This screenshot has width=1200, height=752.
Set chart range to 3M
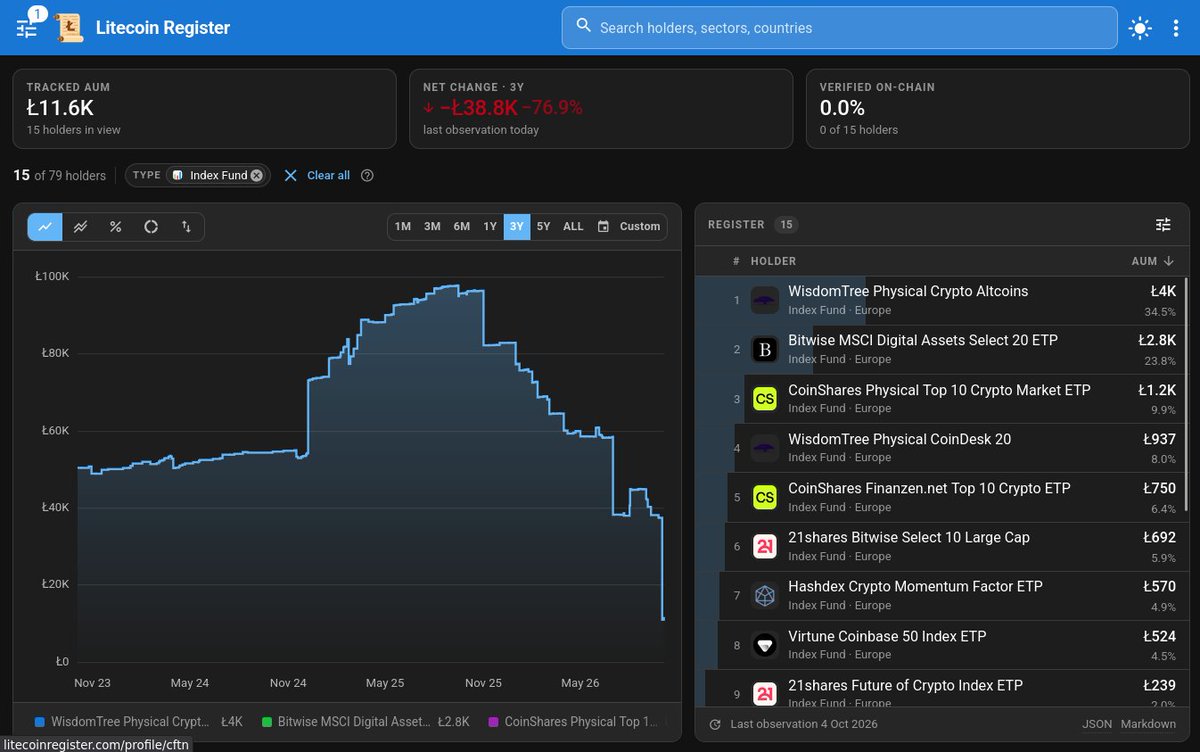point(432,226)
